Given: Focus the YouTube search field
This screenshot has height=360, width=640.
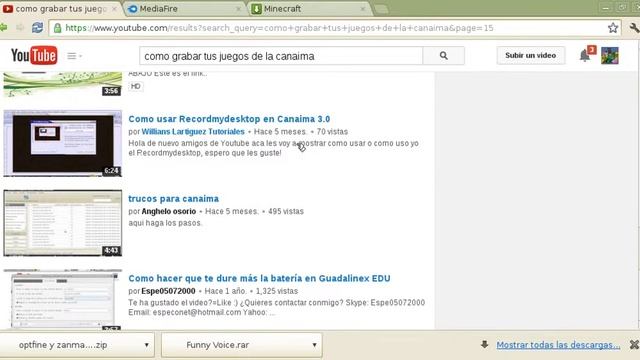Looking at the screenshot, I should (x=281, y=56).
